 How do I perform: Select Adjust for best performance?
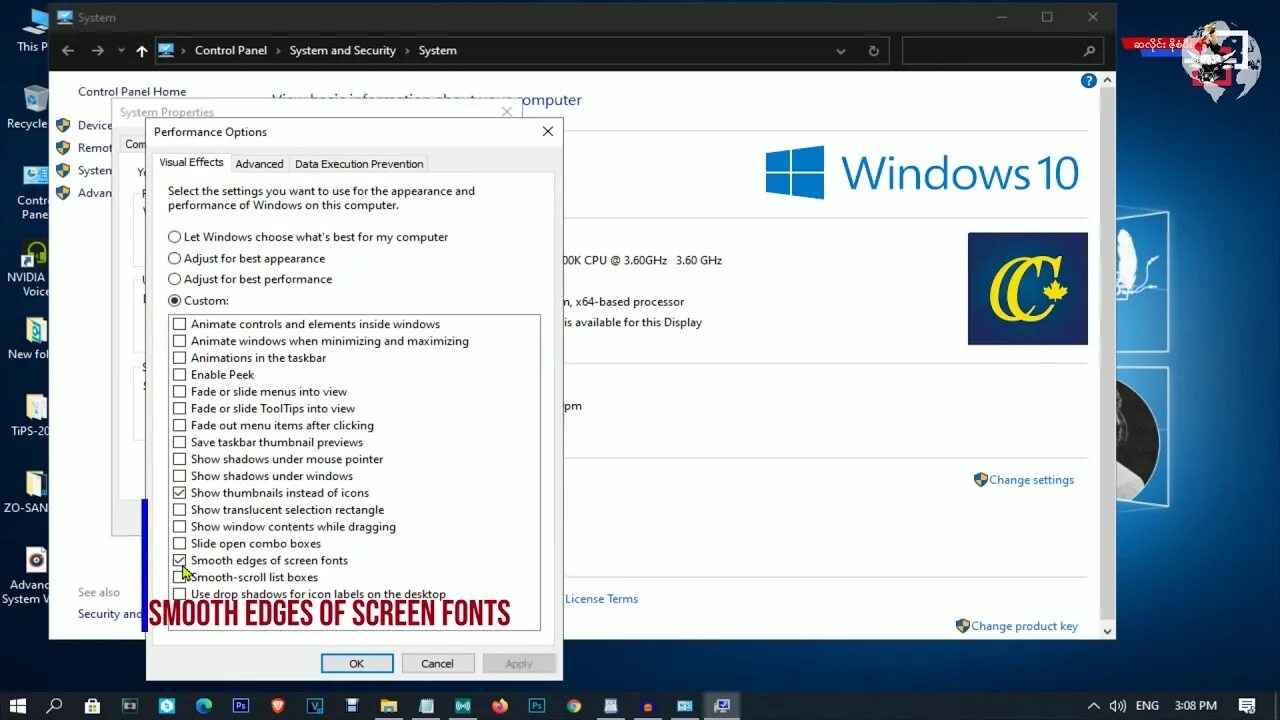[x=175, y=279]
